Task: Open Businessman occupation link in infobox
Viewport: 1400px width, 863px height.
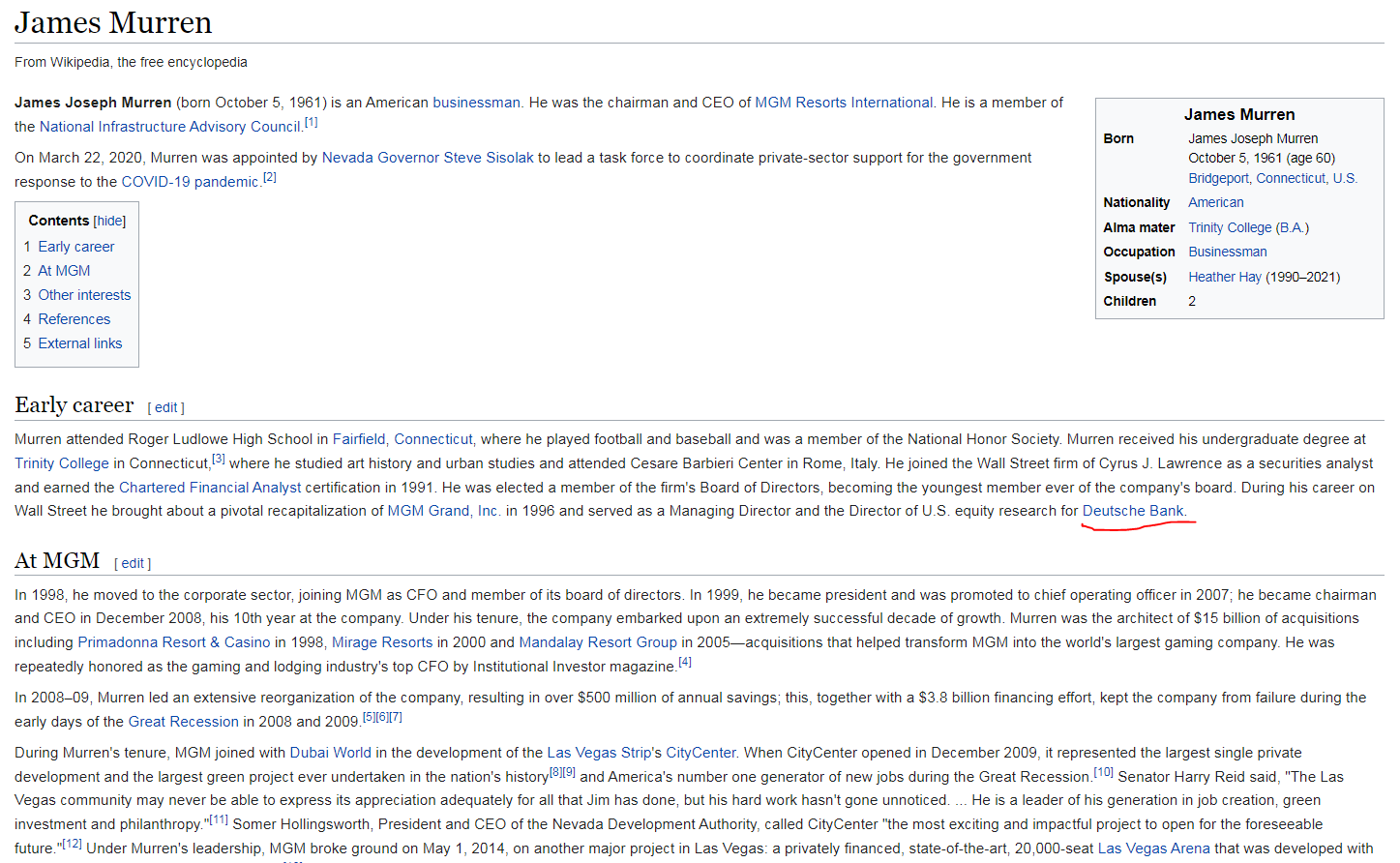Action: pos(1227,252)
